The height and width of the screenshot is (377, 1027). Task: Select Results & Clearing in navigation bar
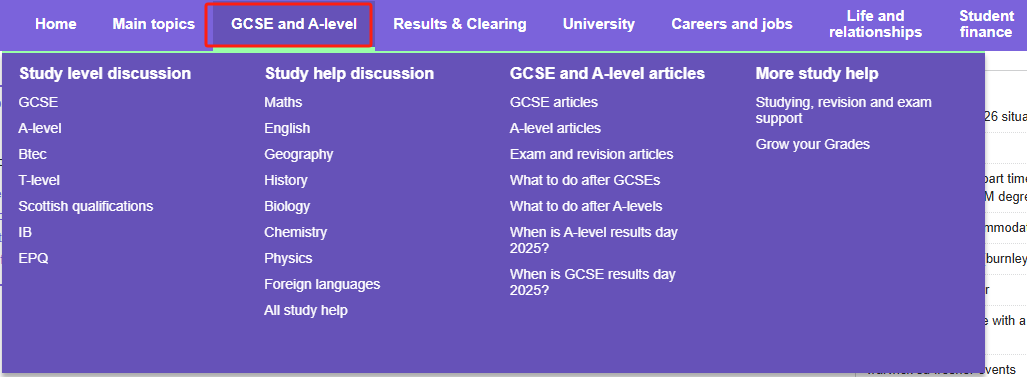(460, 24)
